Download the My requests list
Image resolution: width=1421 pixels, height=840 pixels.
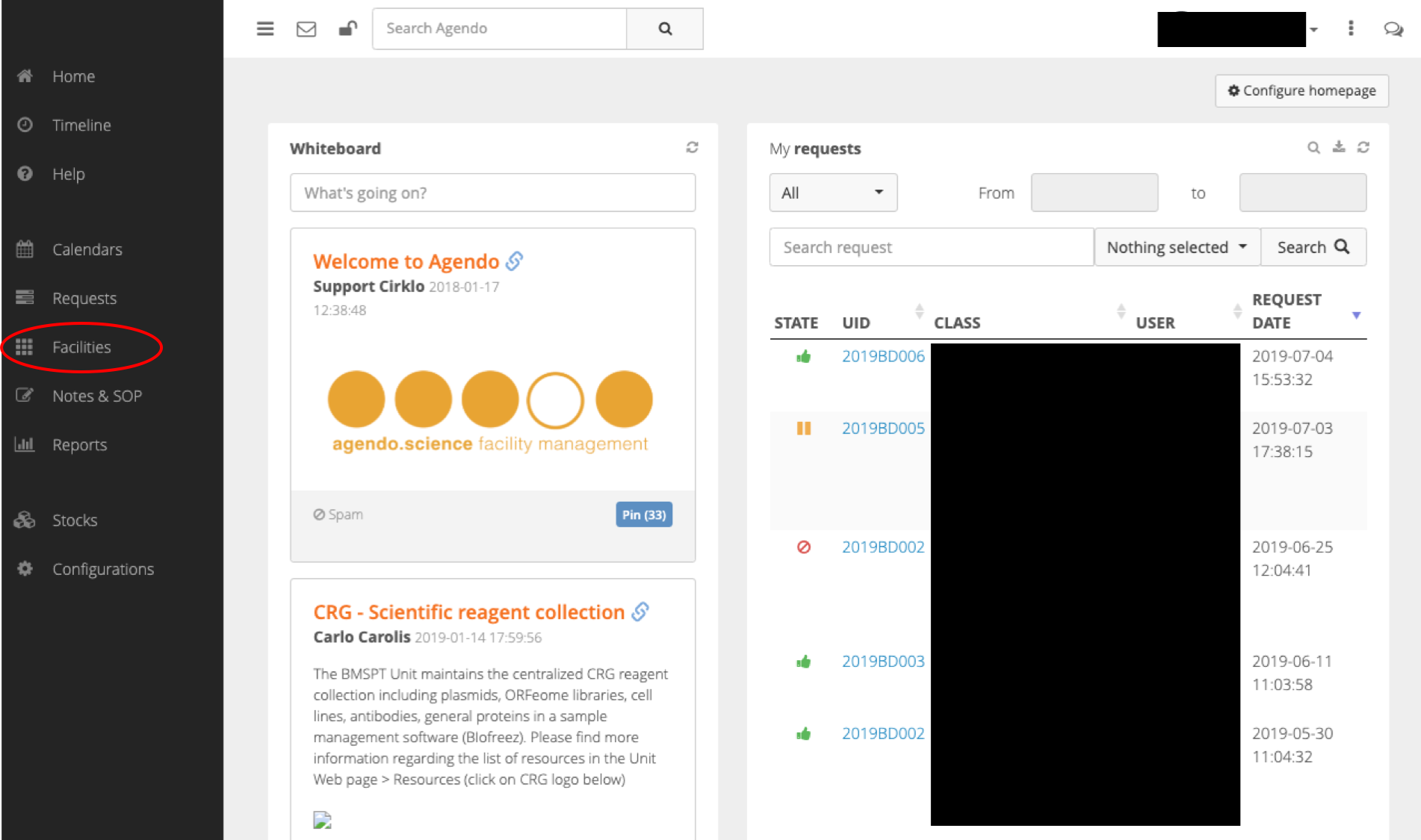coord(1339,147)
